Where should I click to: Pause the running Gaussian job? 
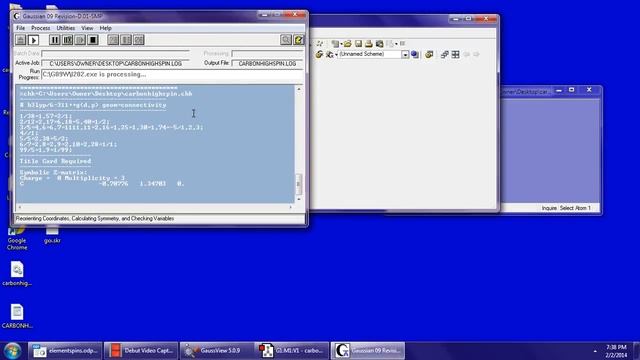(55, 40)
